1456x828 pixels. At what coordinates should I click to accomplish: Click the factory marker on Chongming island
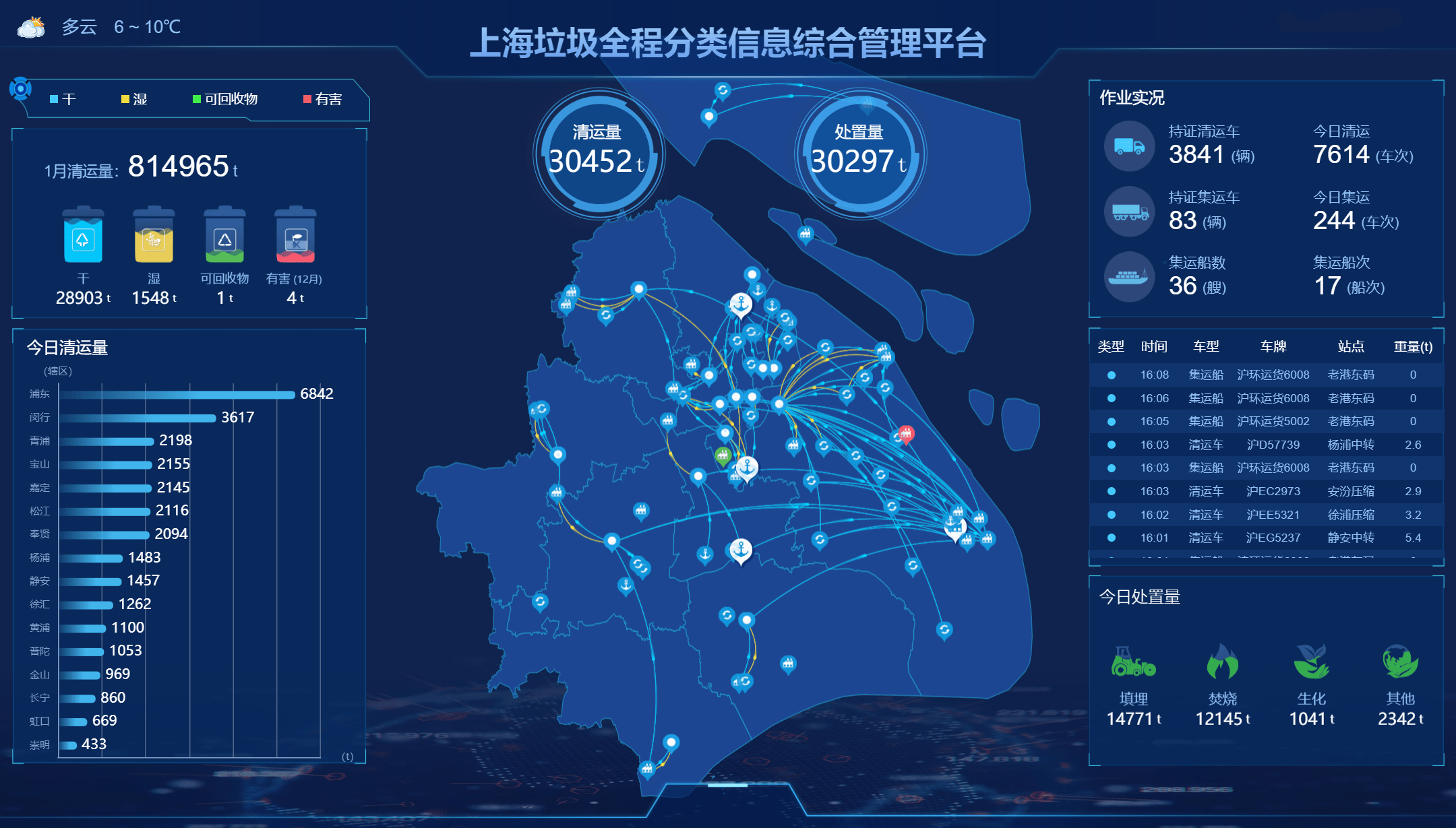point(806,235)
